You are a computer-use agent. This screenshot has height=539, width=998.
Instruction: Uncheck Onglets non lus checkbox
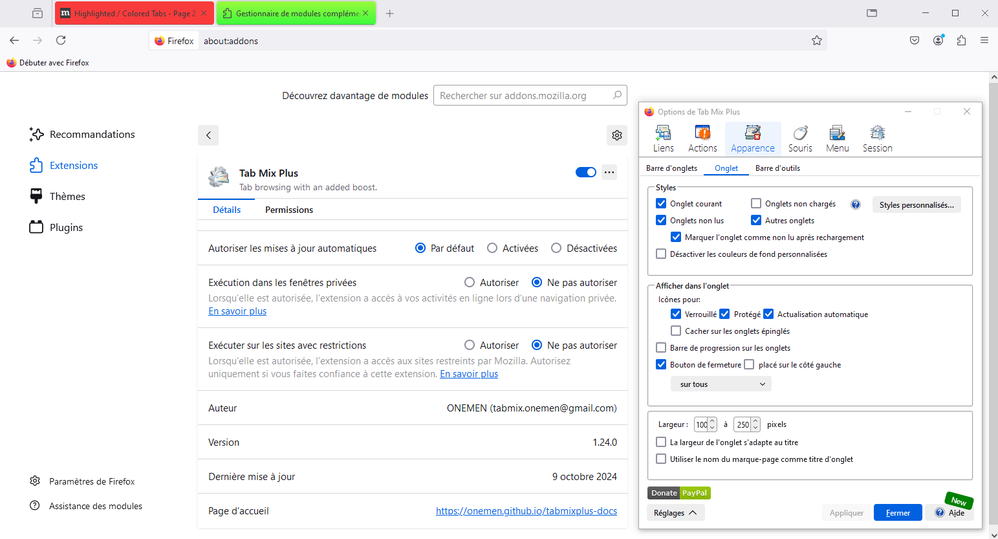[661, 220]
